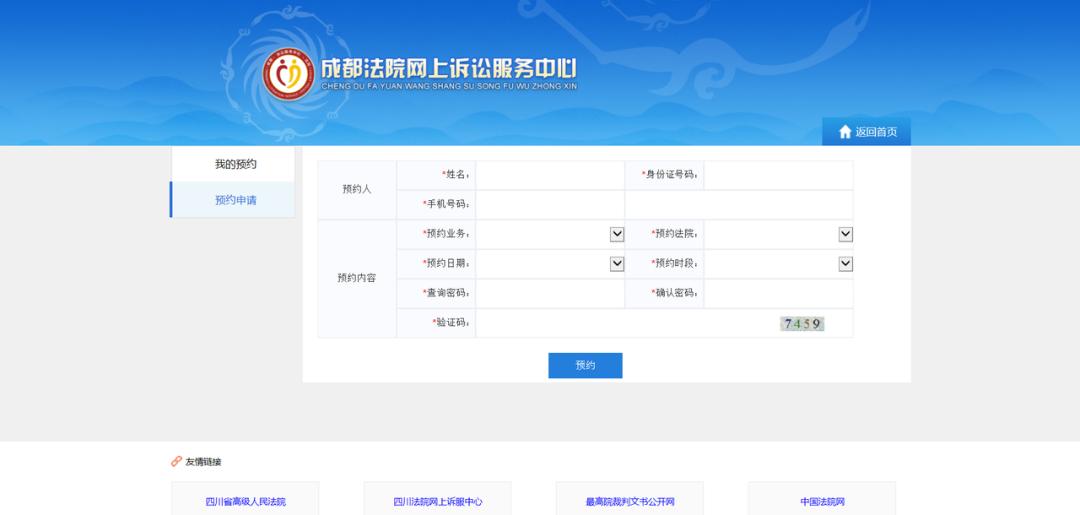Viewport: 1080px width, 515px height.
Task: Open the 预约时段 time slot dropdown
Action: point(845,264)
